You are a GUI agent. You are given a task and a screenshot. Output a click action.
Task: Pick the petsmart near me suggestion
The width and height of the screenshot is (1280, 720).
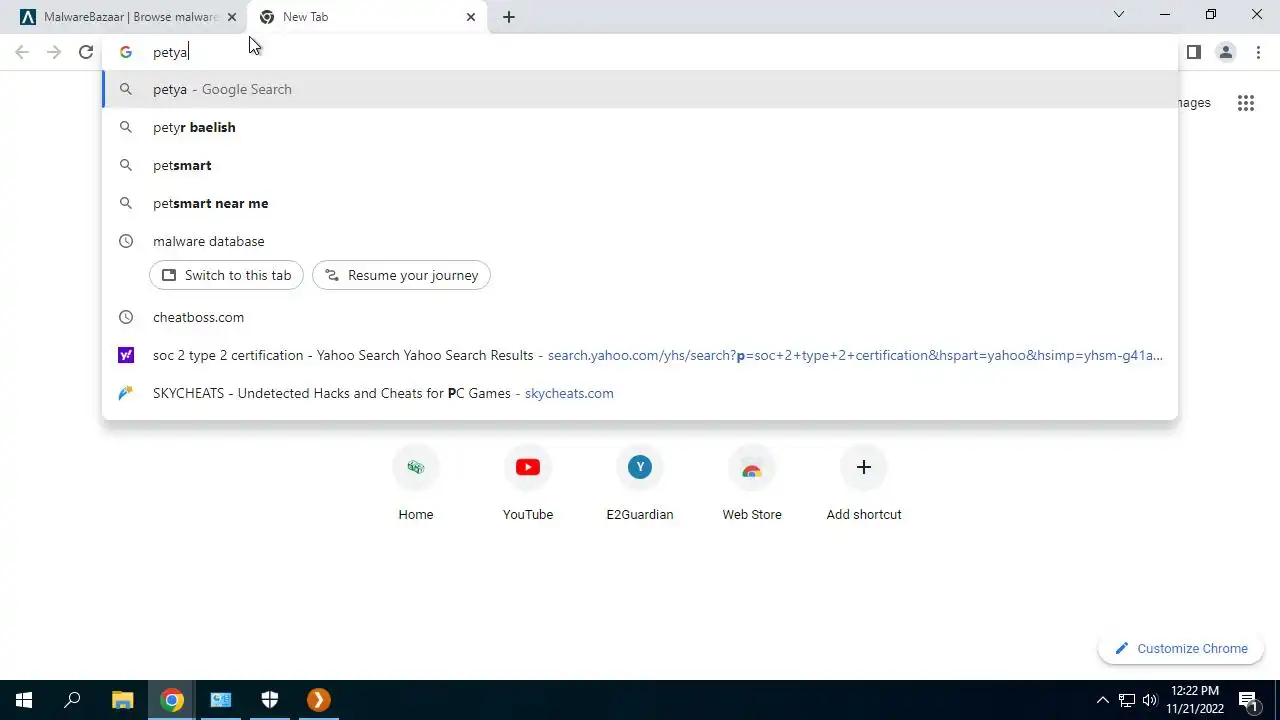[640, 203]
